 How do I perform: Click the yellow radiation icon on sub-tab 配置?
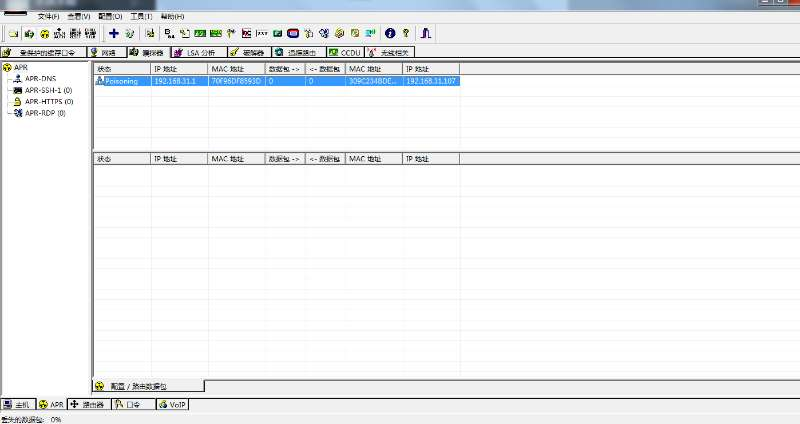pos(99,386)
